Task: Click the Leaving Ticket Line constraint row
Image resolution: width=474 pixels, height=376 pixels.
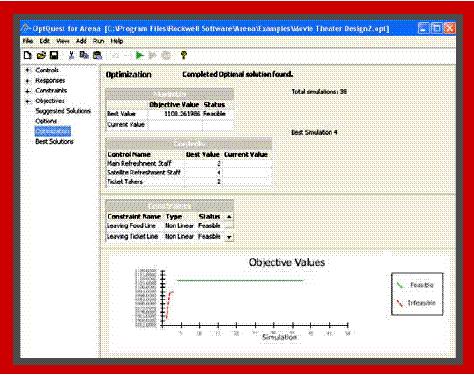Action: [x=166, y=237]
